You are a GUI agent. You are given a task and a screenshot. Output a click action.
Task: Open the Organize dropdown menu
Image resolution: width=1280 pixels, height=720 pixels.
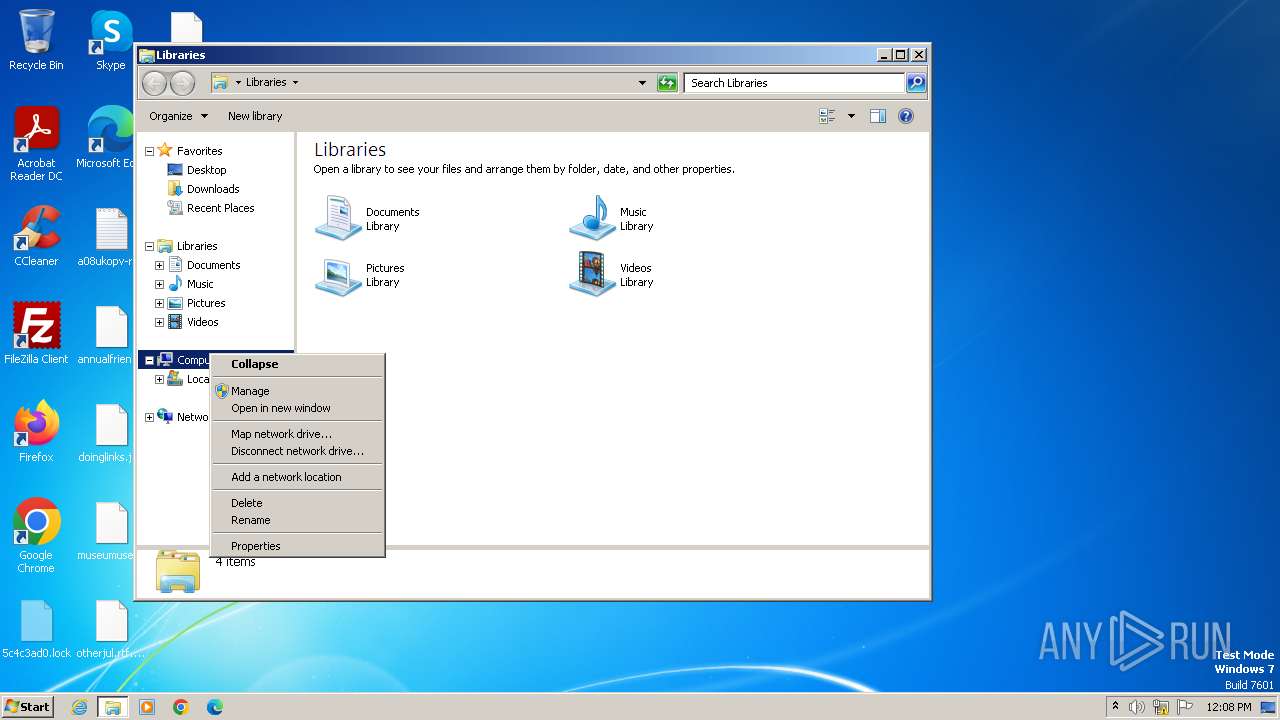(x=178, y=116)
